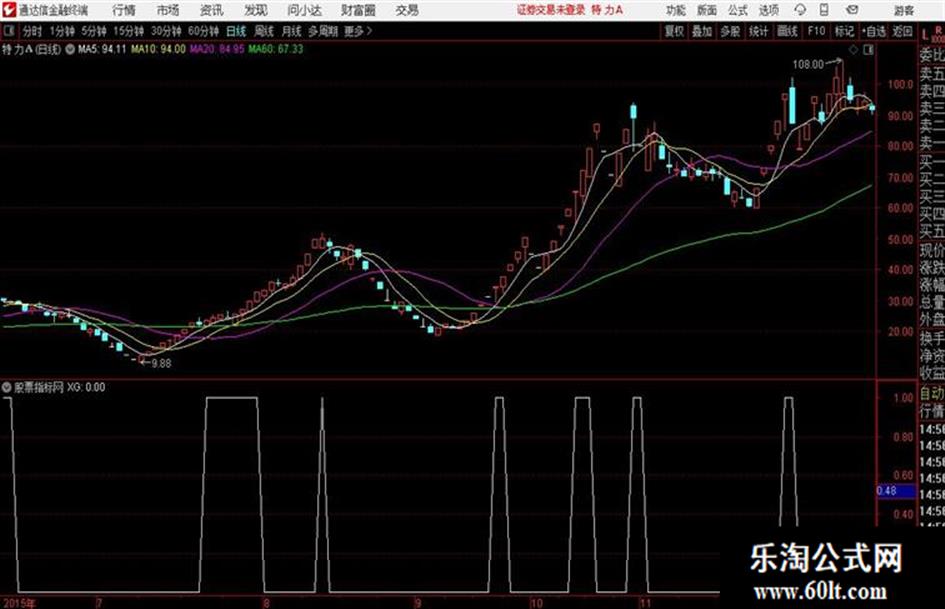Open the 财富圈 menu
Image resolution: width=945 pixels, height=609 pixels.
point(358,10)
